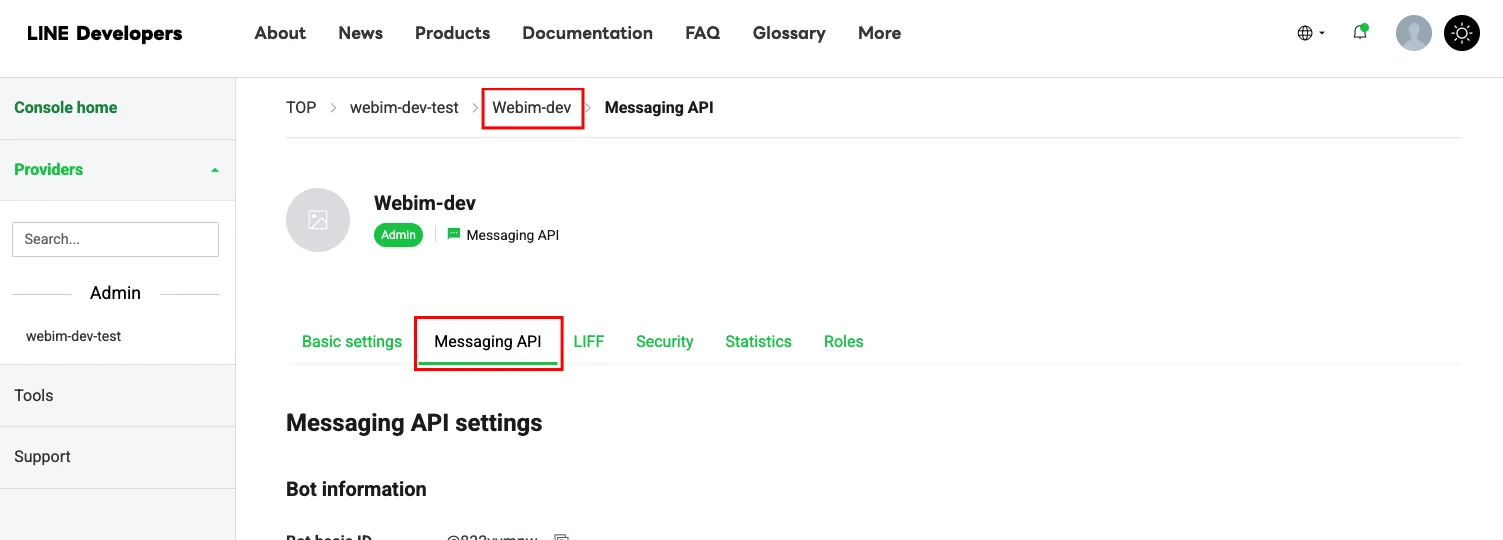The width and height of the screenshot is (1503, 540).
Task: Toggle the light/dark theme button
Action: point(1462,33)
